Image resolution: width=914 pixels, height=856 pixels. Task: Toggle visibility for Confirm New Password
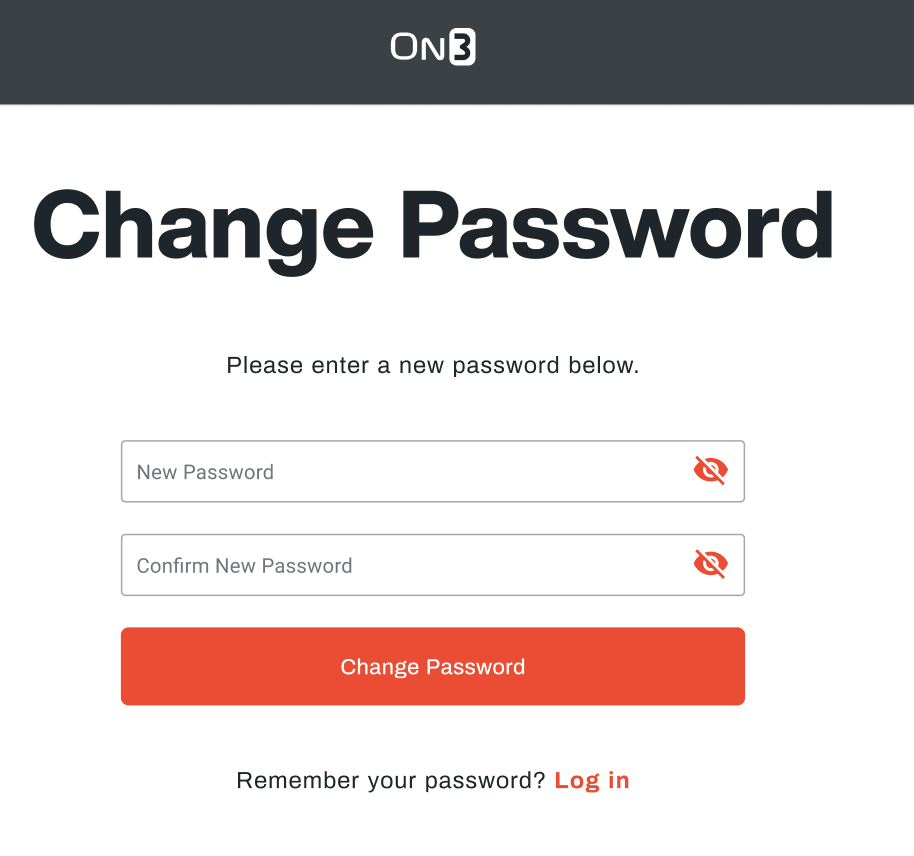[711, 564]
